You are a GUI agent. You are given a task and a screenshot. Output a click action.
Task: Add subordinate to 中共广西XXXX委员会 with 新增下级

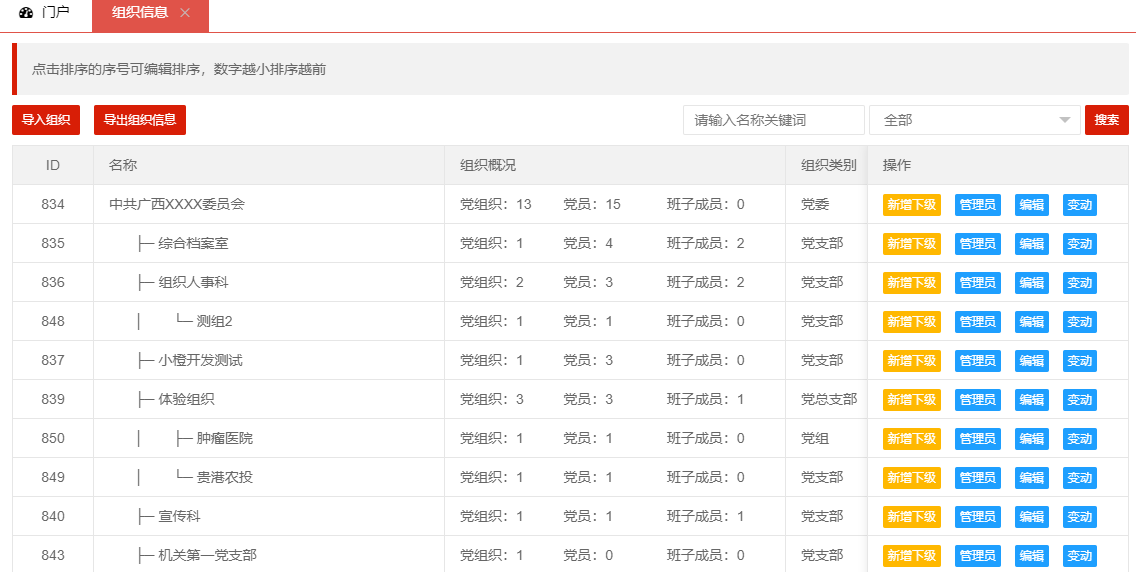(x=911, y=205)
